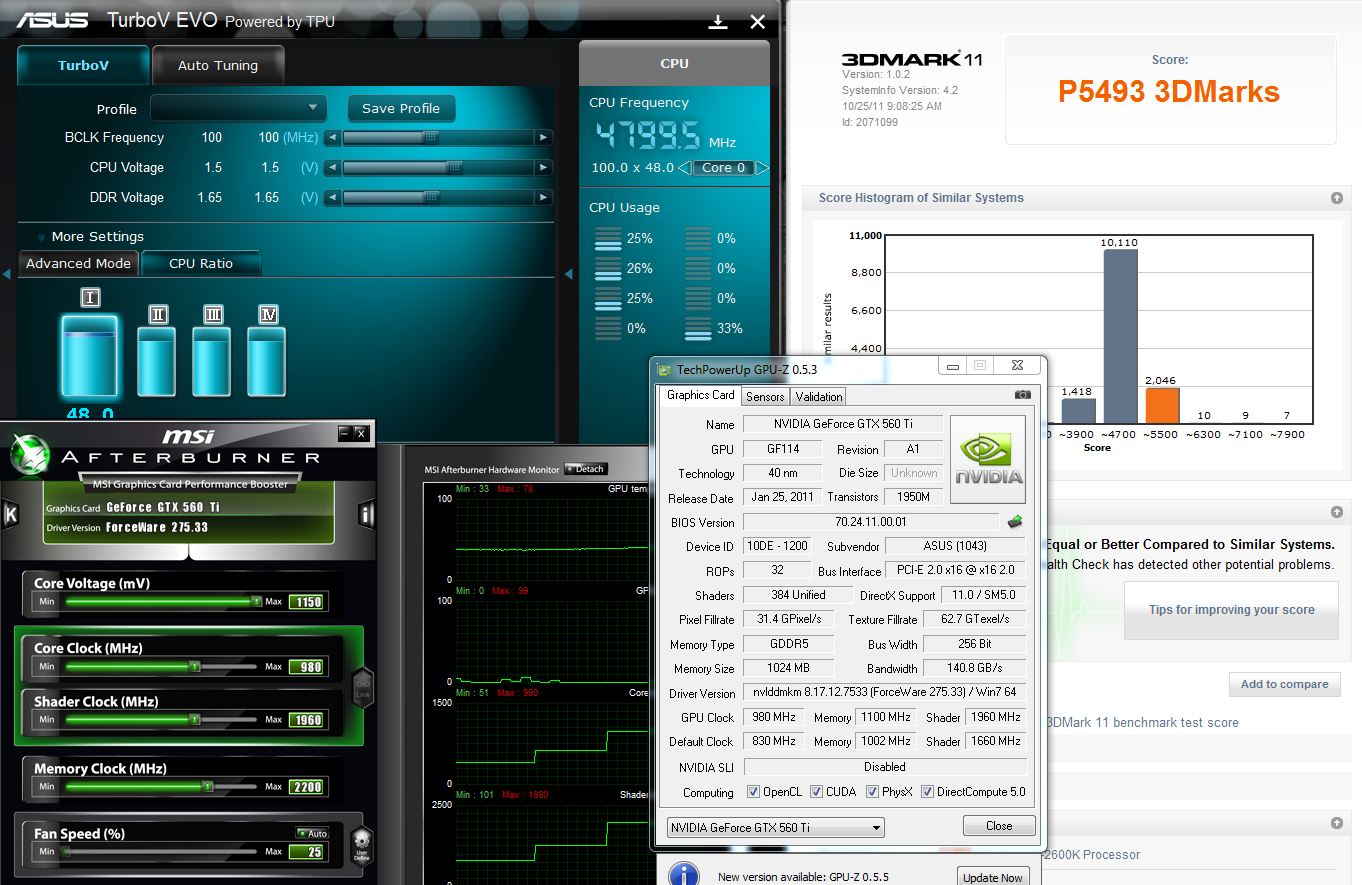
Task: Click the Fan Speed slider track
Action: point(160,852)
